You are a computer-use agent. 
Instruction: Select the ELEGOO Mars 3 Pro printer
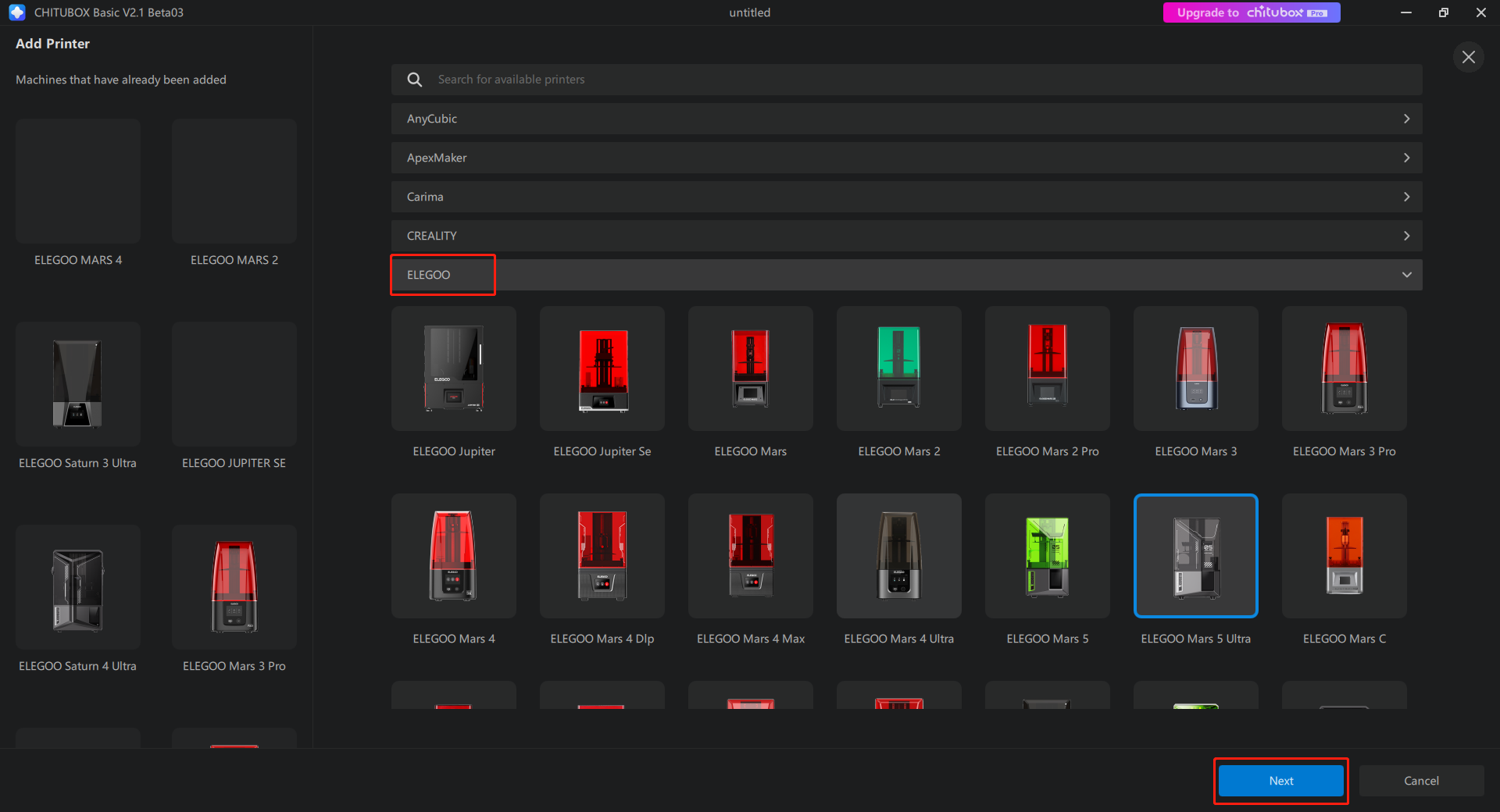(x=1344, y=369)
